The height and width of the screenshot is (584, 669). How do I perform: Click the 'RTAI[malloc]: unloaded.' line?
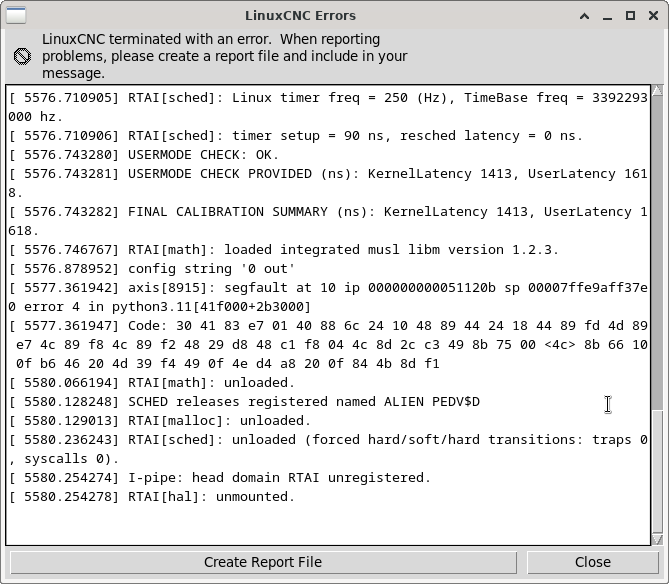[160, 421]
